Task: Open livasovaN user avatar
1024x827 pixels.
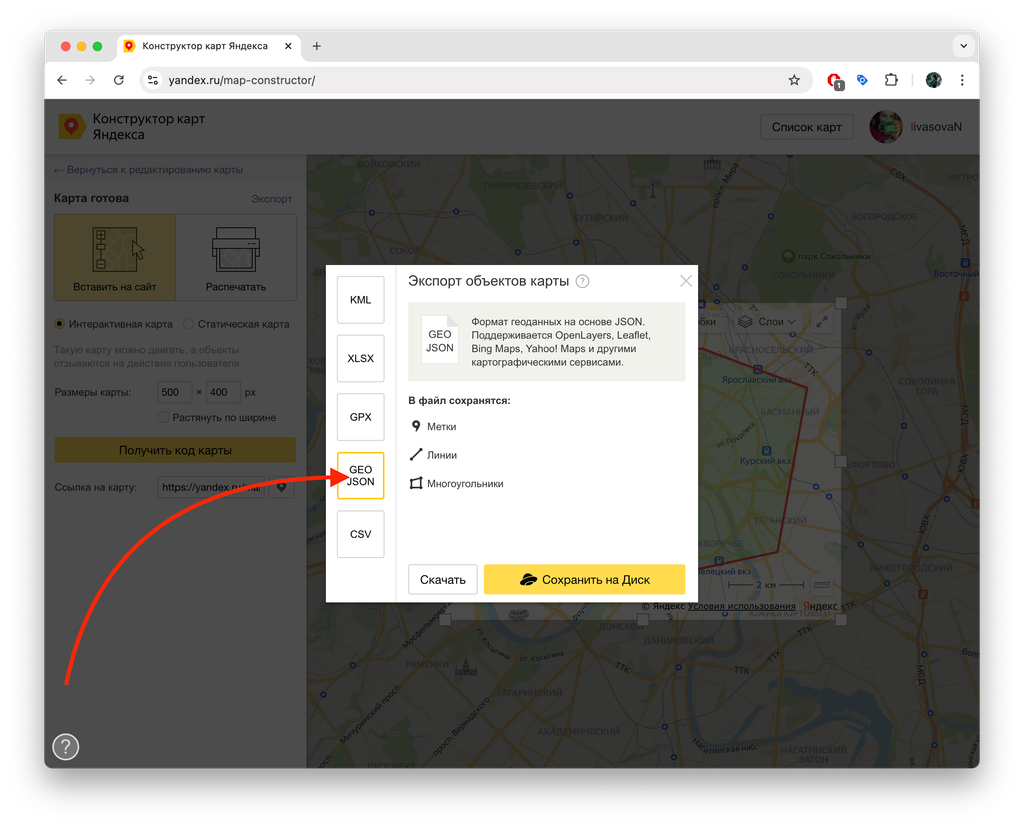Action: point(886,127)
